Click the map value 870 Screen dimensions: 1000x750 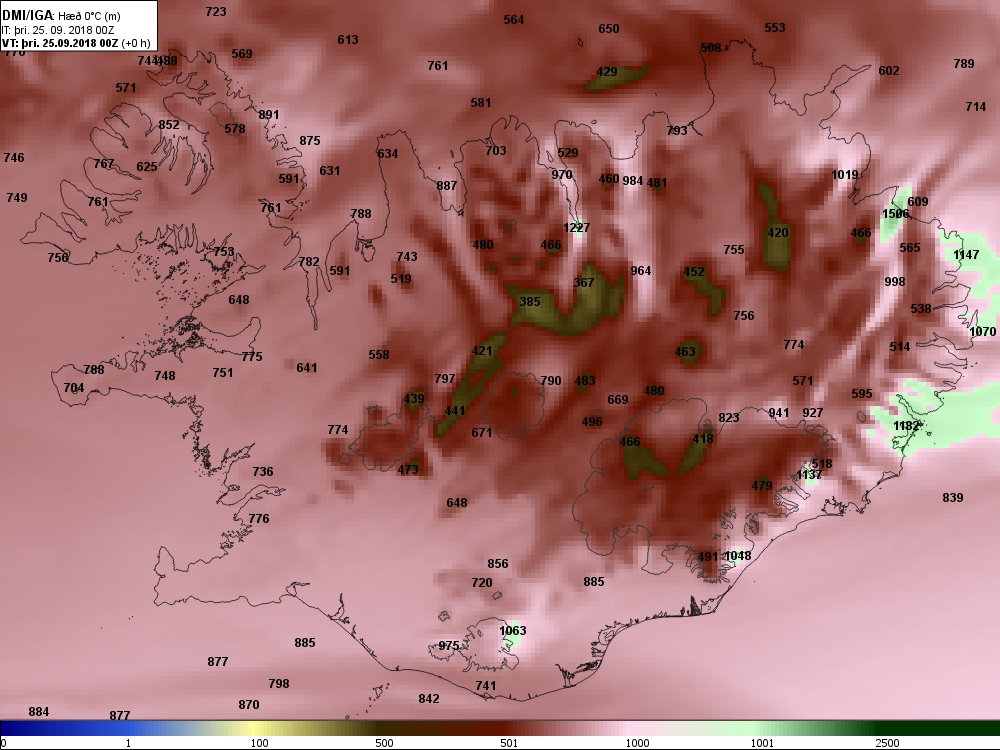(249, 705)
